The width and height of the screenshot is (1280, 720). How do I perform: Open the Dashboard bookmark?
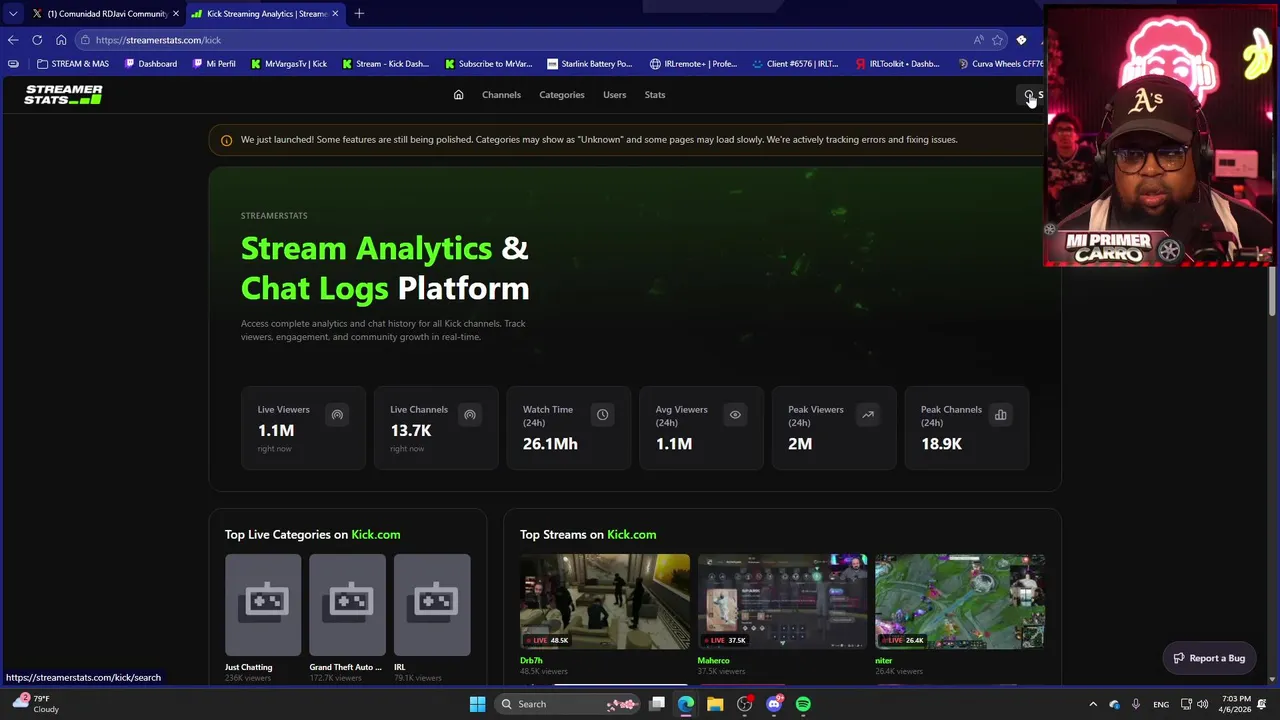[x=151, y=64]
